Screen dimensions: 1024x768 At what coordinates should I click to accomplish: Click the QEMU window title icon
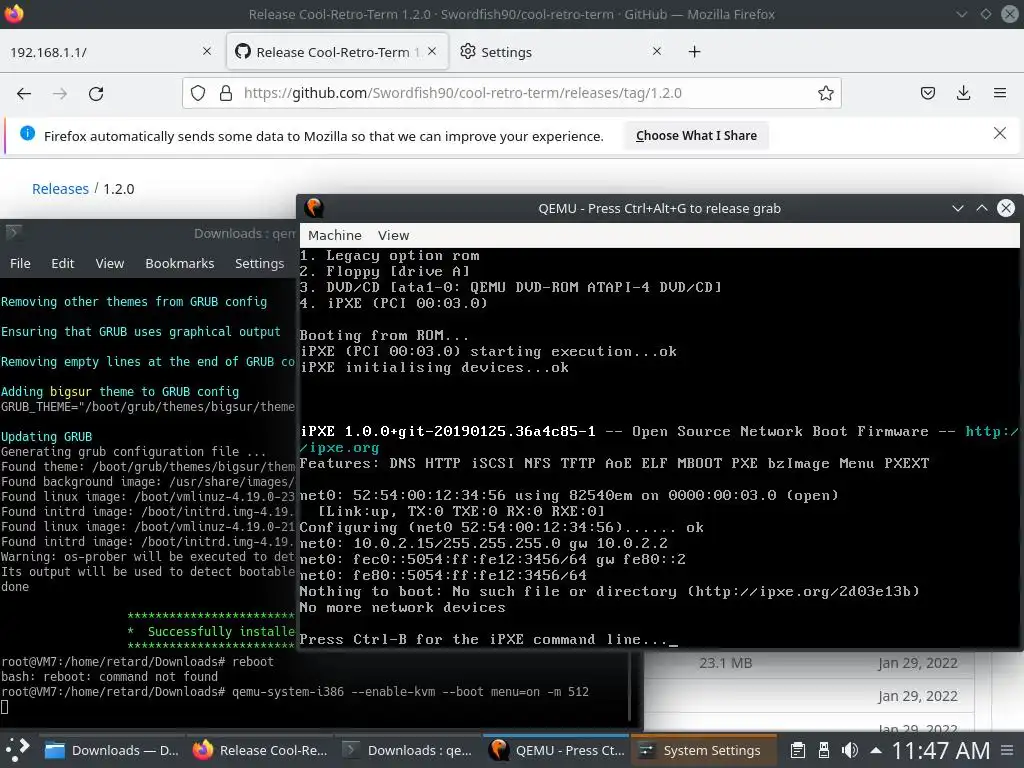point(314,208)
